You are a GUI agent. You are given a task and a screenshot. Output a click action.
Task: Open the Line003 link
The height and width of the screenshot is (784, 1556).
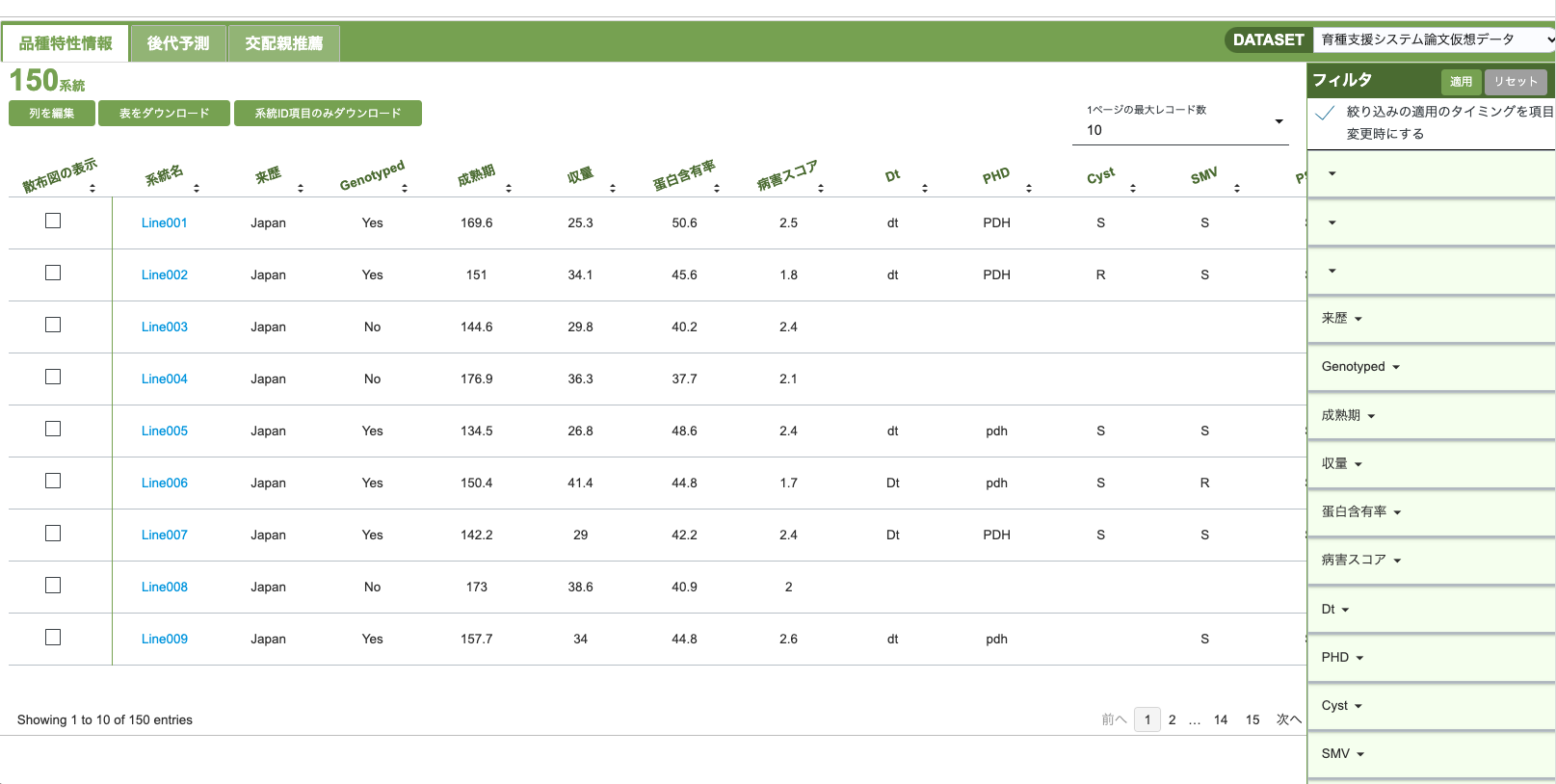165,327
